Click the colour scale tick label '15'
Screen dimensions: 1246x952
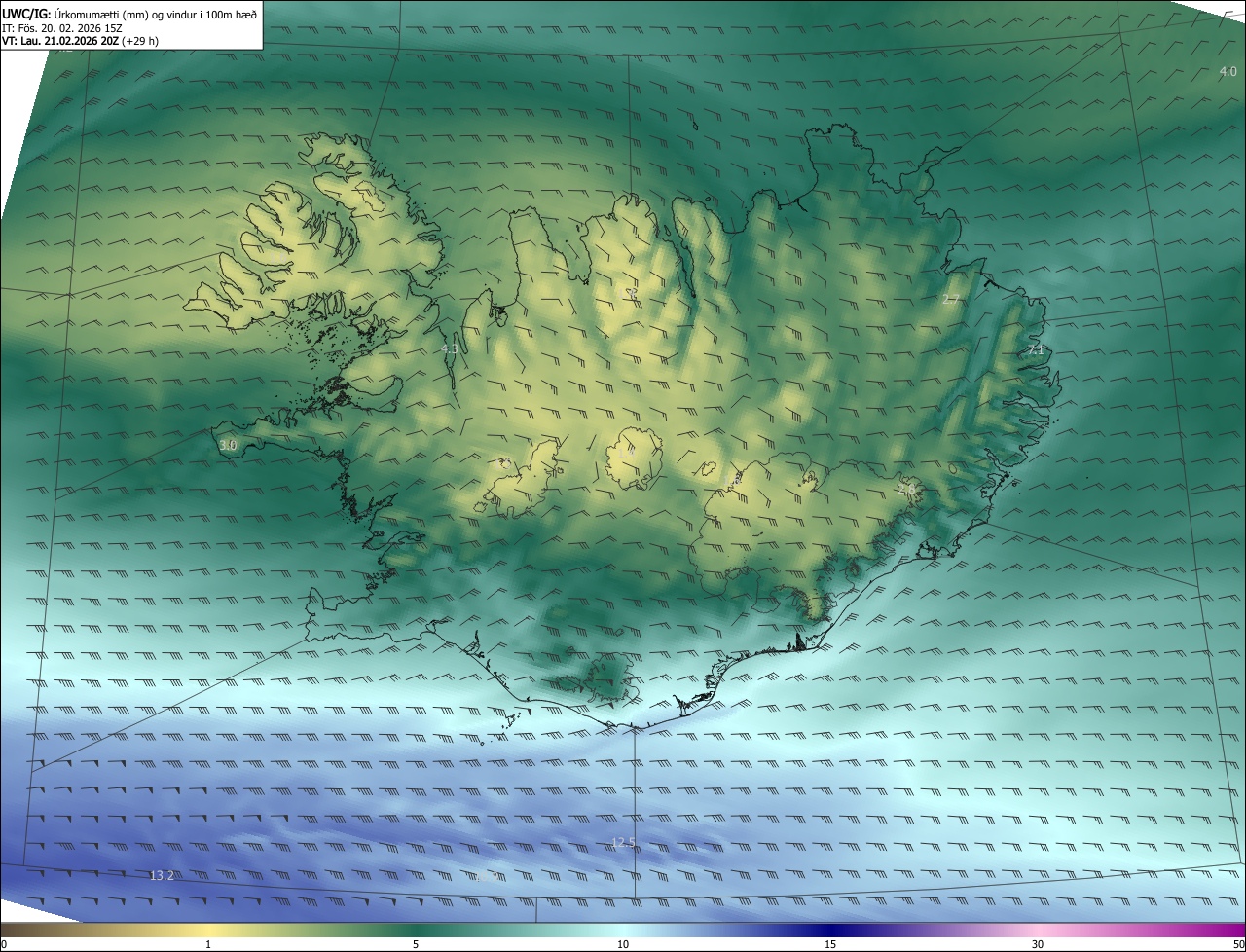(x=830, y=944)
